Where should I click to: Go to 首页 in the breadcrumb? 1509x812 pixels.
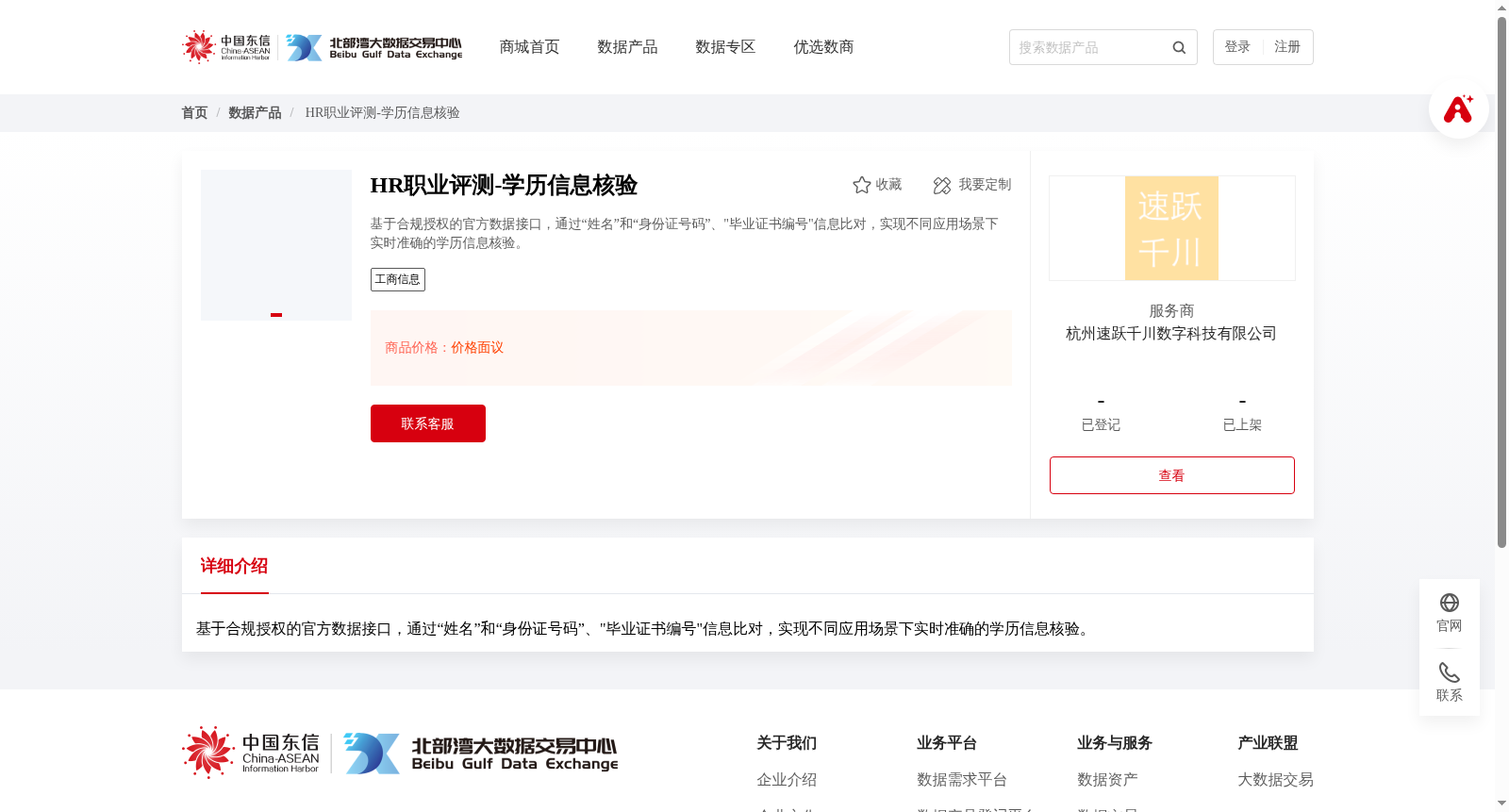(194, 113)
